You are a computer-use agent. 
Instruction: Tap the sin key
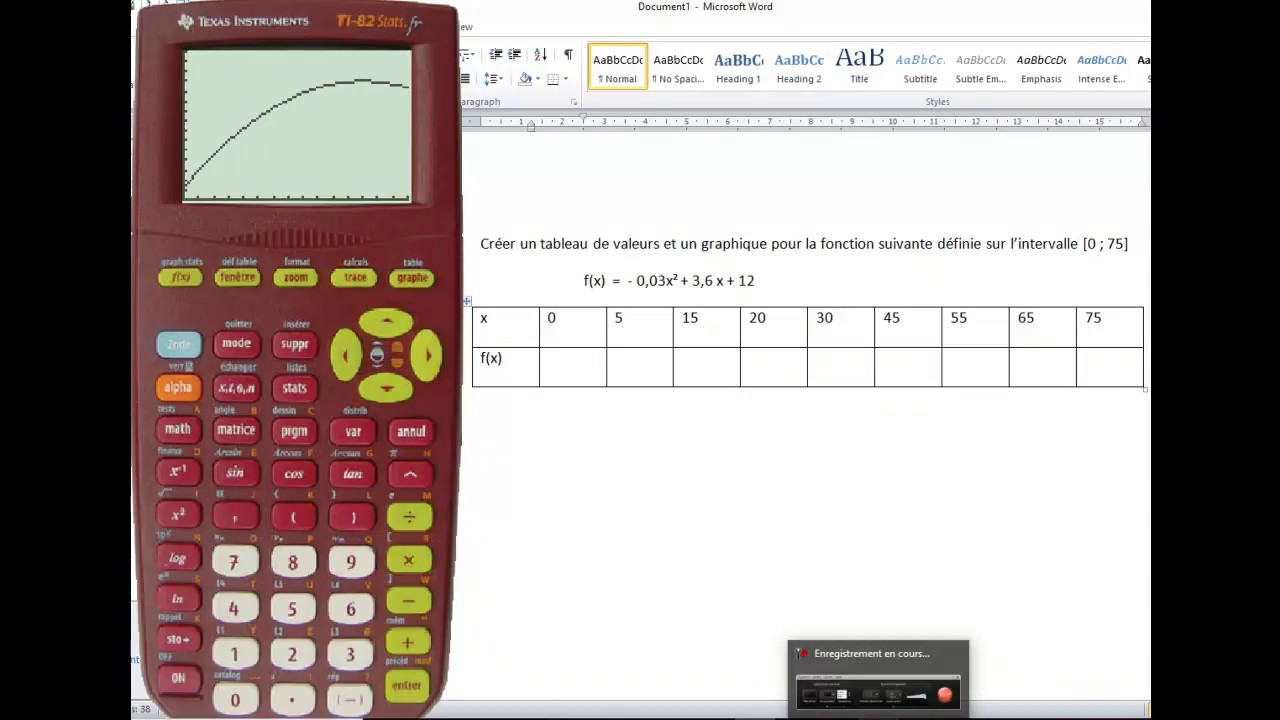(235, 473)
